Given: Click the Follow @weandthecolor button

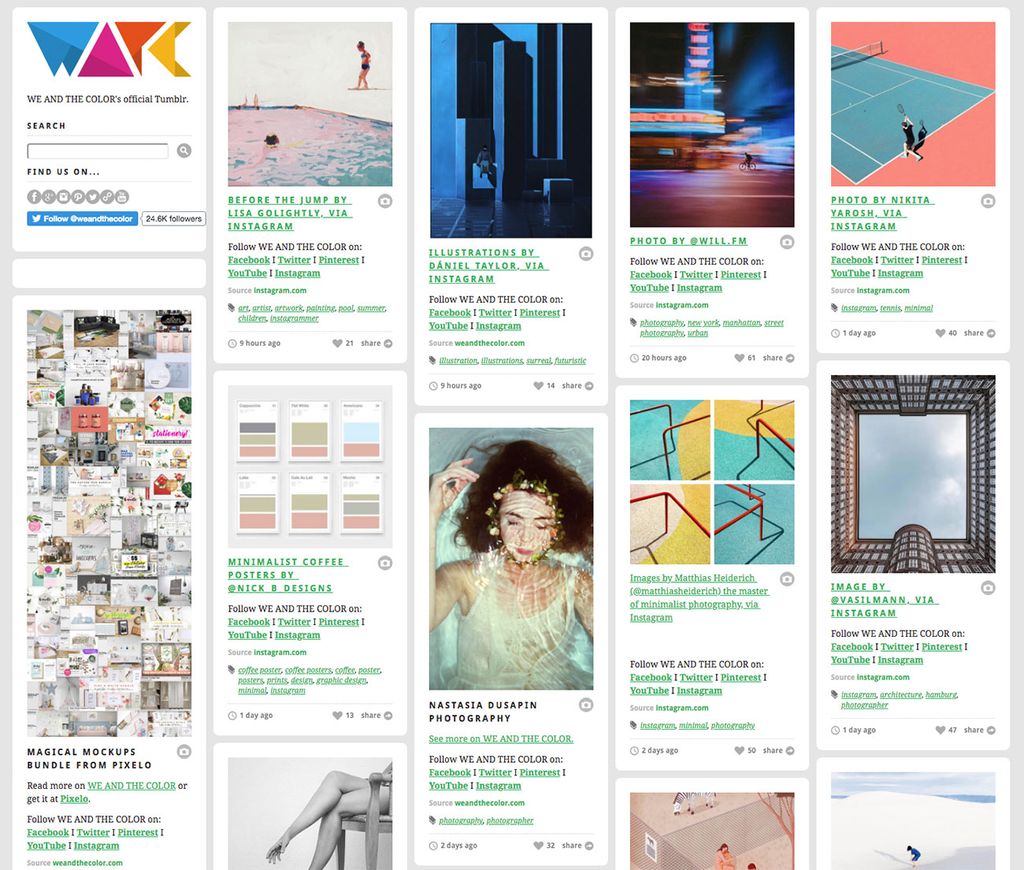Looking at the screenshot, I should point(81,218).
